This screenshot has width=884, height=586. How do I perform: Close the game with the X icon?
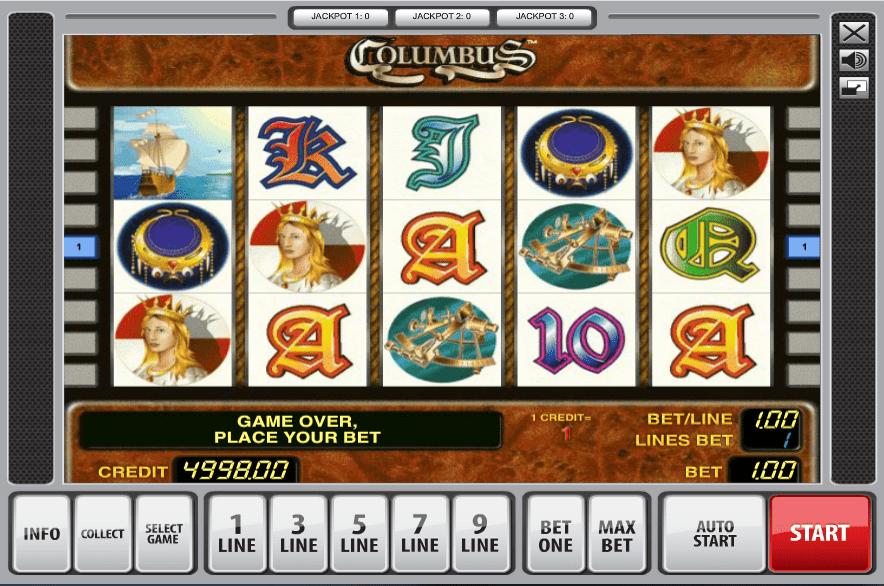pyautogui.click(x=854, y=33)
